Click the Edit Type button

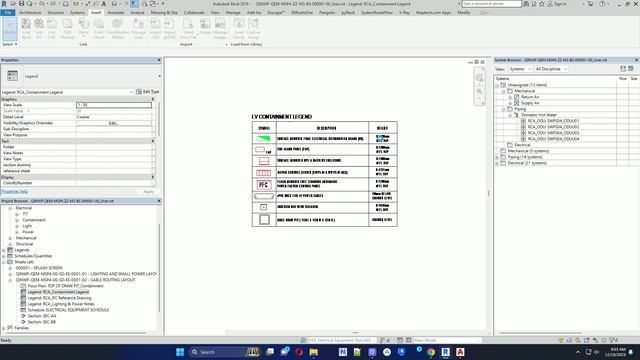coord(148,92)
